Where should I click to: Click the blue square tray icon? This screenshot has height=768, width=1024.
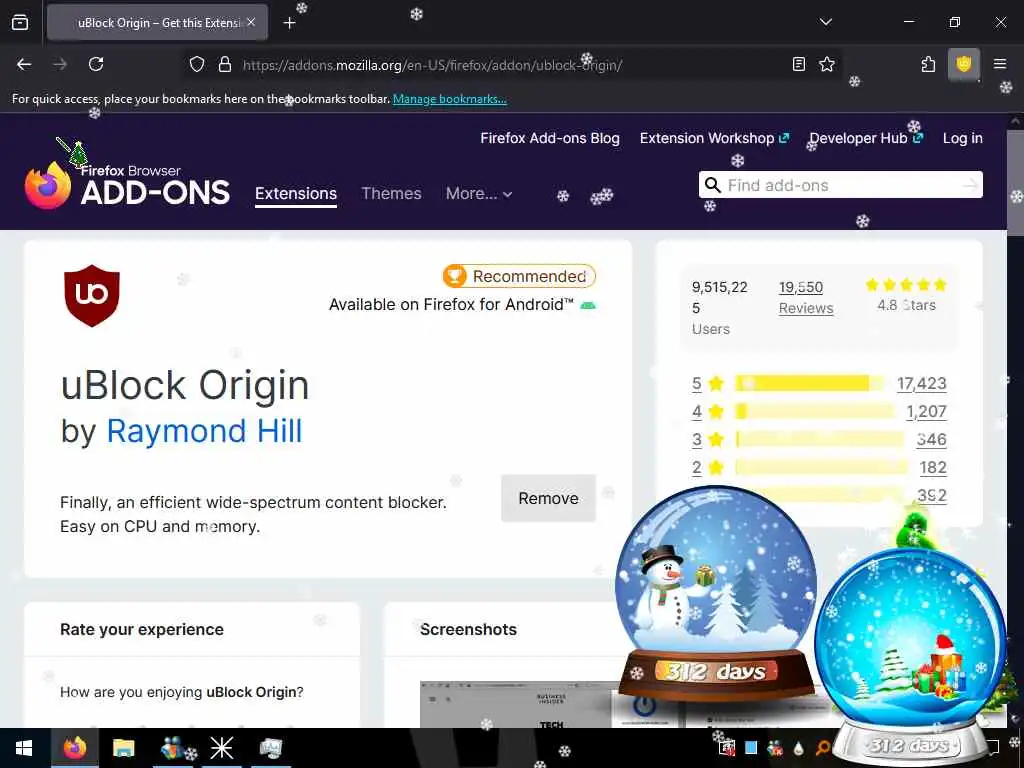(751, 748)
